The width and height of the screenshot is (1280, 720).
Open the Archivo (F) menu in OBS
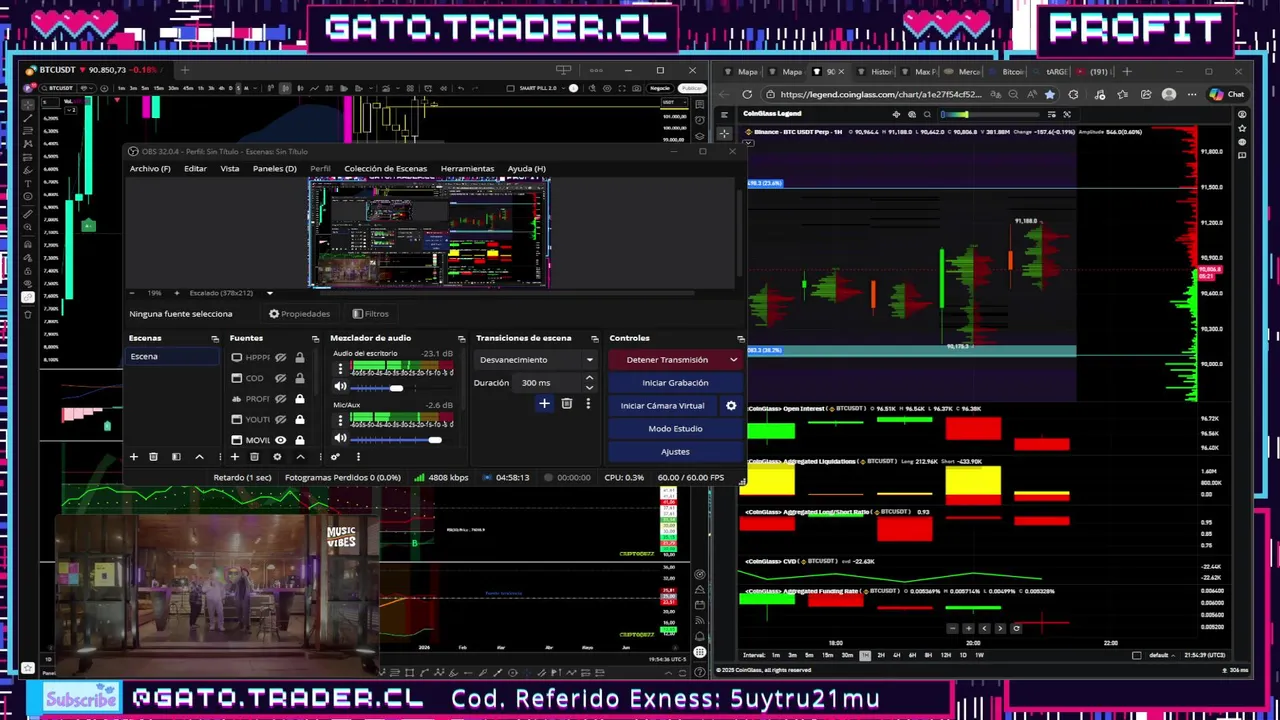(x=150, y=169)
